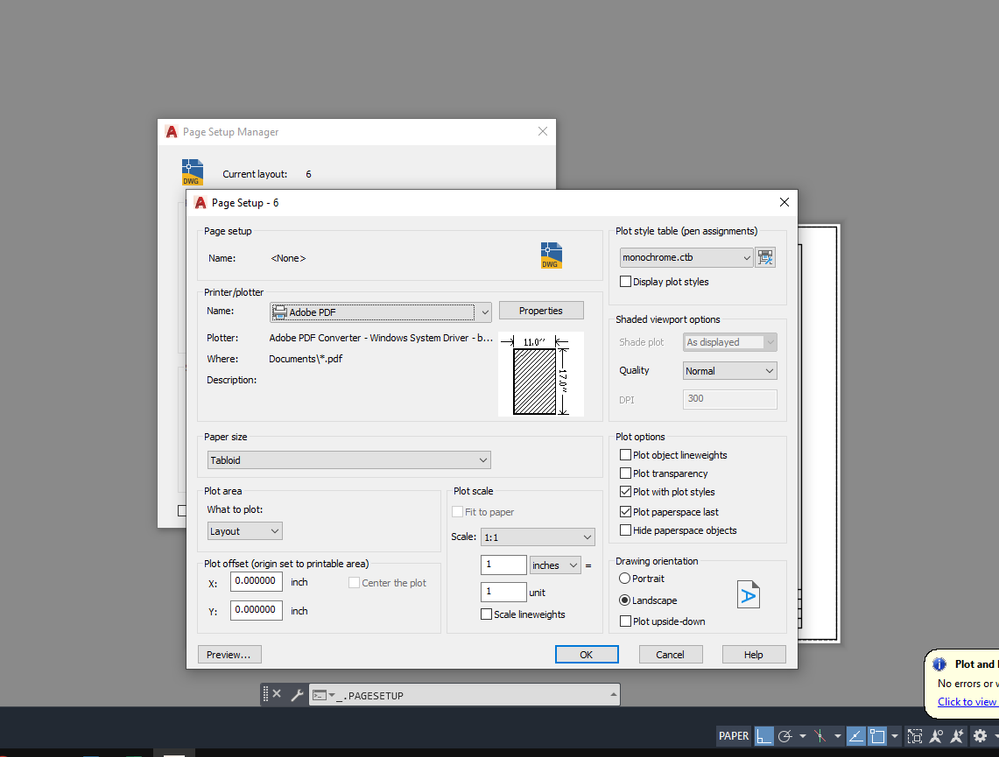Click annotation auto-scale icon in status bar
Image resolution: width=999 pixels, height=757 pixels.
[957, 736]
